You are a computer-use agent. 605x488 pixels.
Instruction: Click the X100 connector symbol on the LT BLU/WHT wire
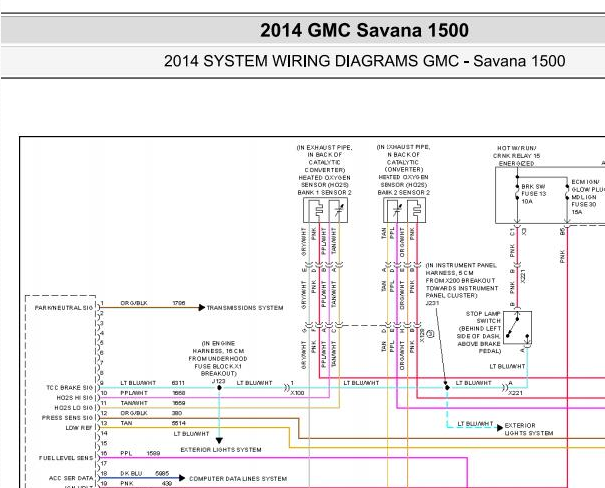tap(286, 388)
